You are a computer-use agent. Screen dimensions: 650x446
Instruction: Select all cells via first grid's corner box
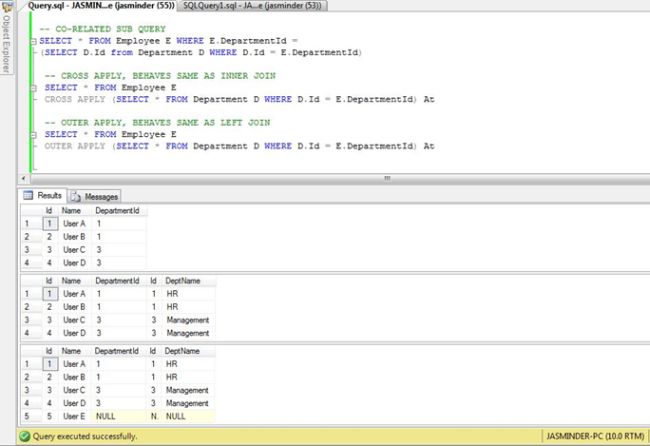[x=30, y=212]
